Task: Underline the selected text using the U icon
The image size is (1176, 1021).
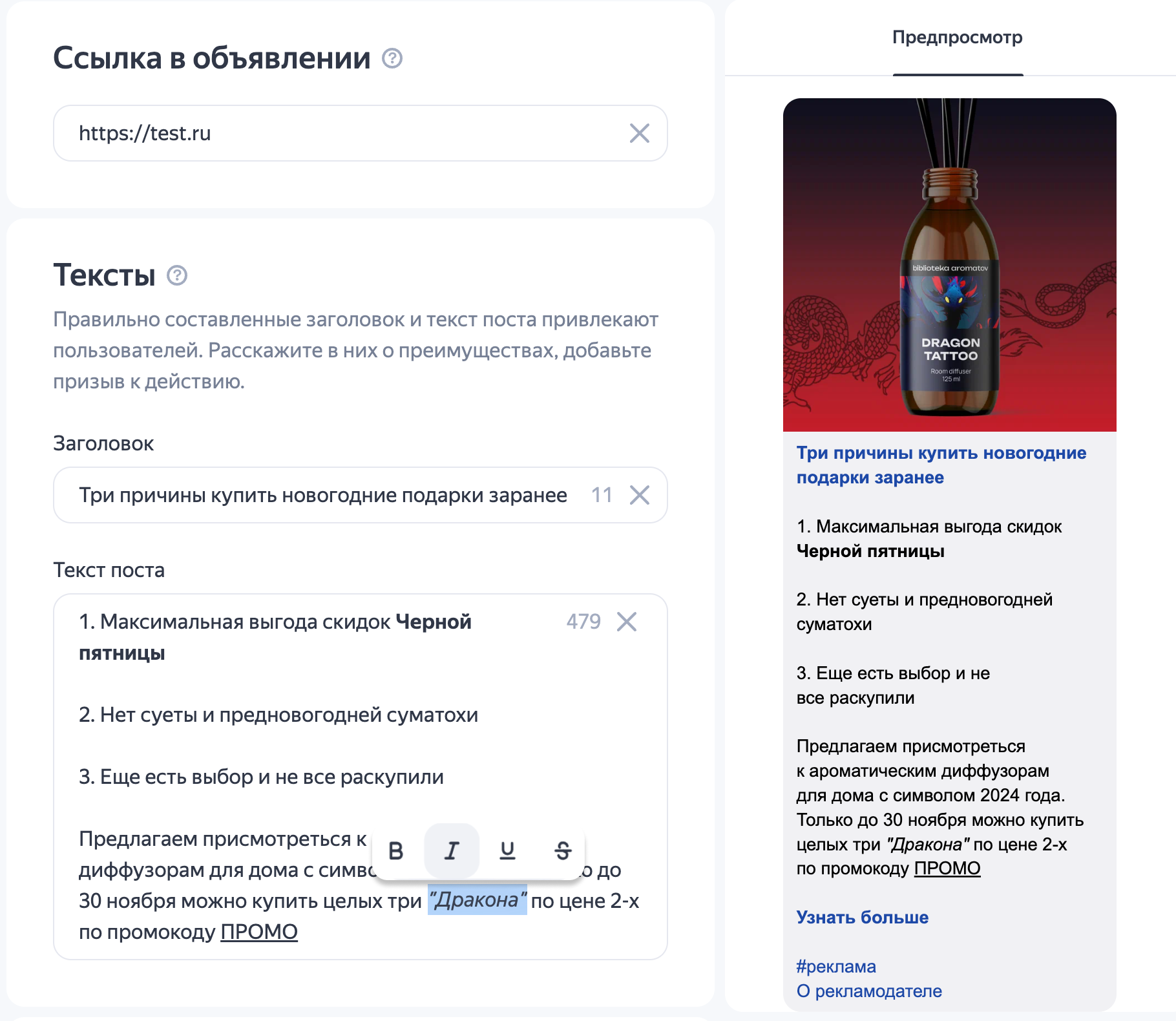Action: click(508, 851)
